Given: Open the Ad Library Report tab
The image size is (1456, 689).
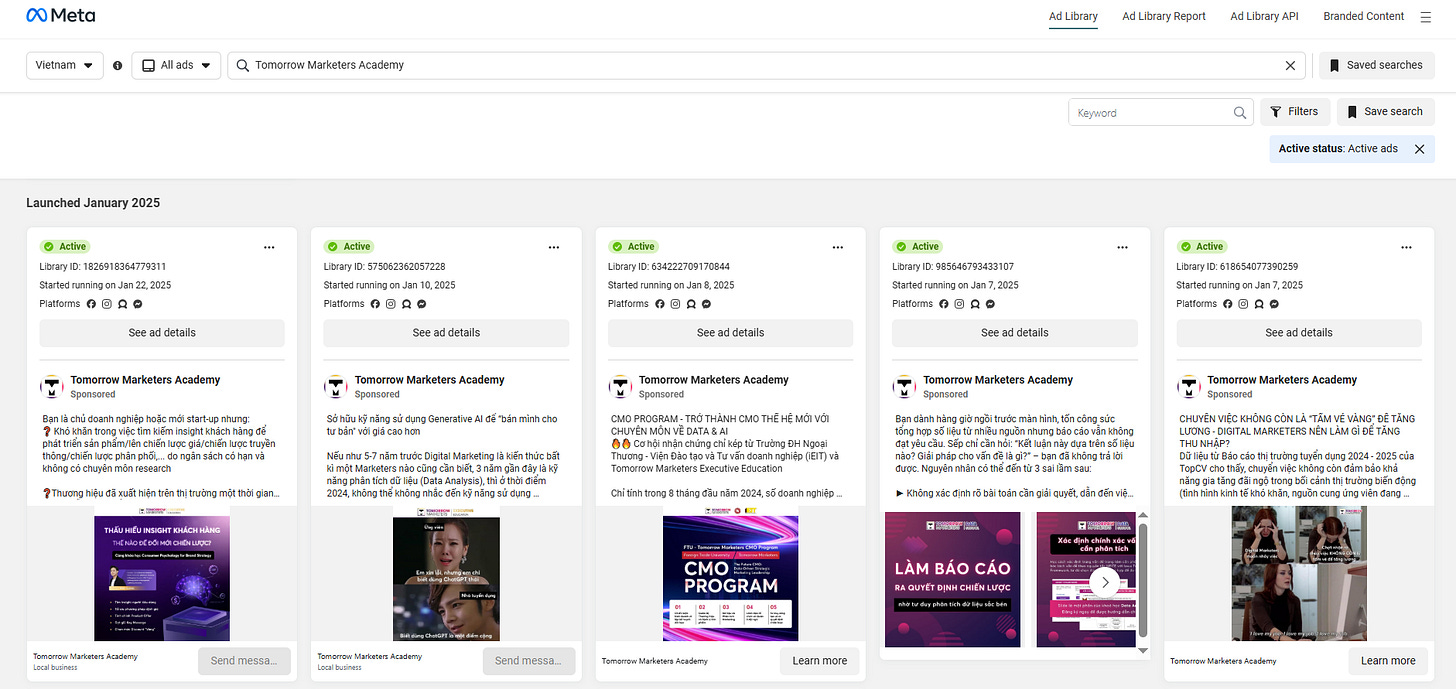Looking at the screenshot, I should (x=1164, y=16).
